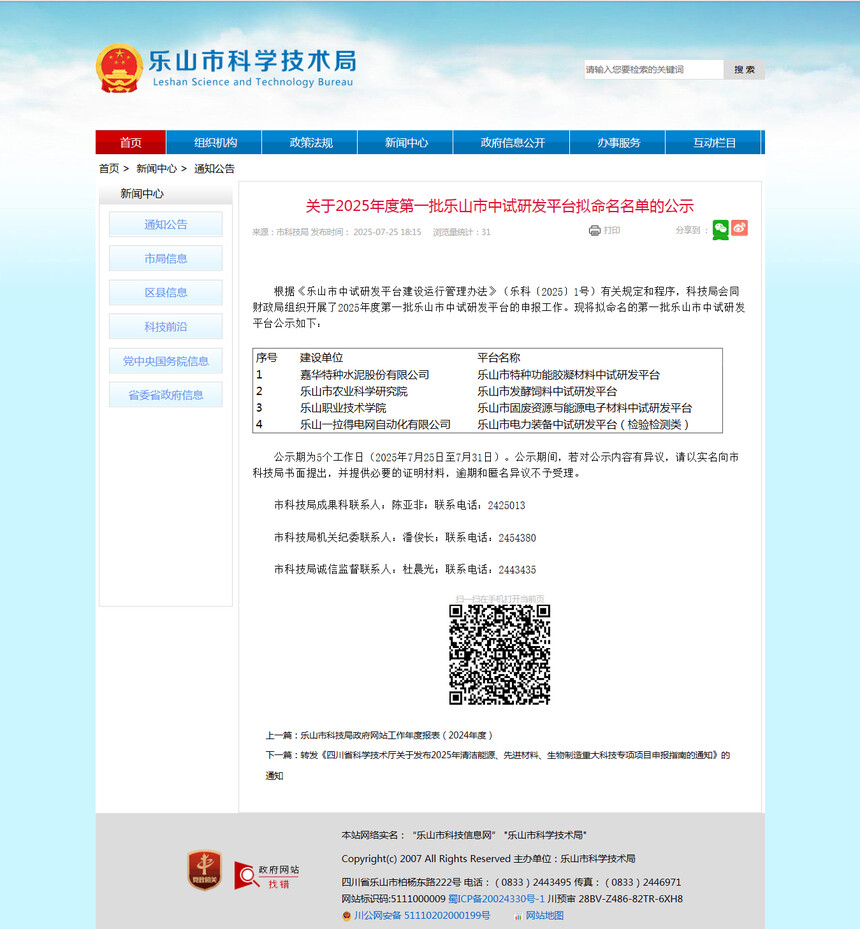Click the 浏览量统计：31 view count
This screenshot has height=929, width=860.
tap(462, 232)
